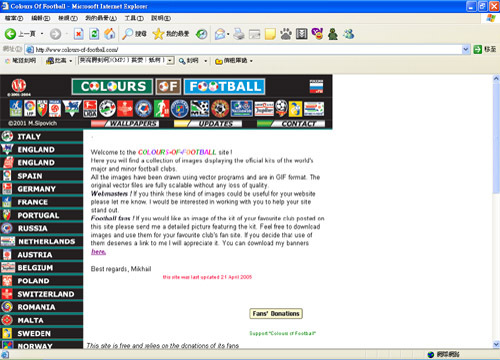Open the Back button history dropdown arrow
This screenshot has width=500, height=360.
[42, 34]
